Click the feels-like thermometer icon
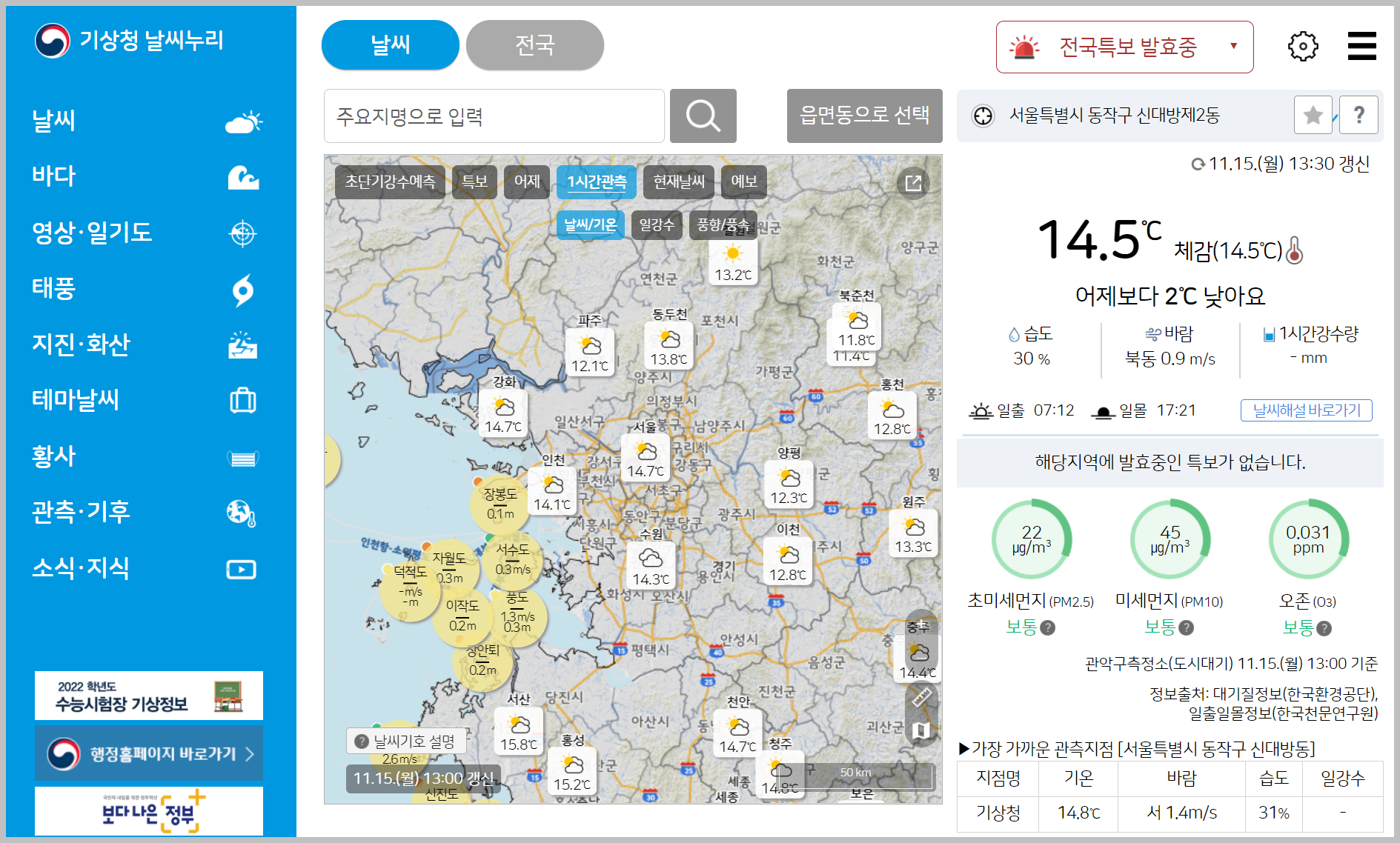Screen dimensions: 1400x843 coord(1295,250)
